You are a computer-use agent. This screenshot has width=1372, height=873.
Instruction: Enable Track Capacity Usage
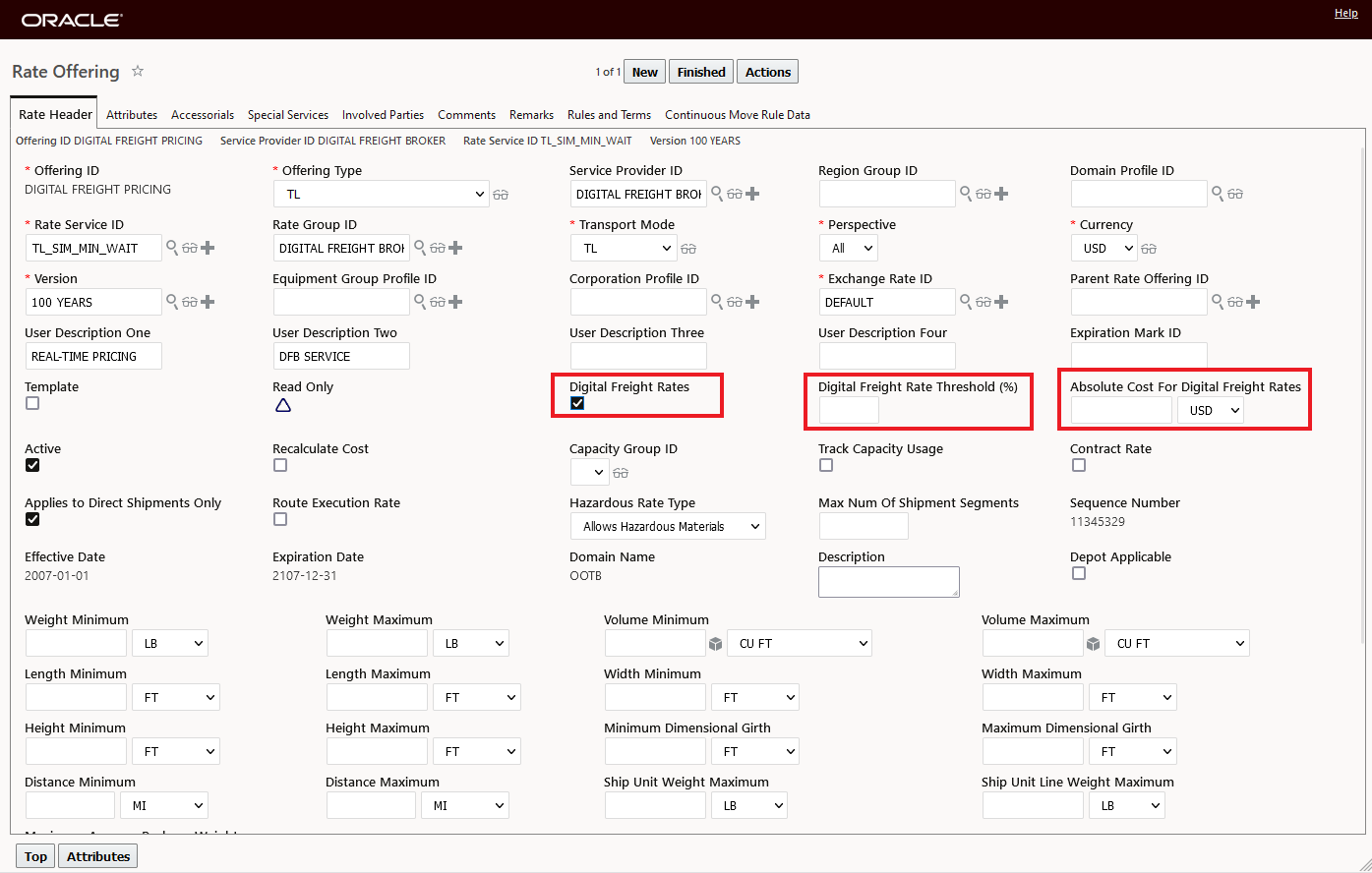point(826,465)
